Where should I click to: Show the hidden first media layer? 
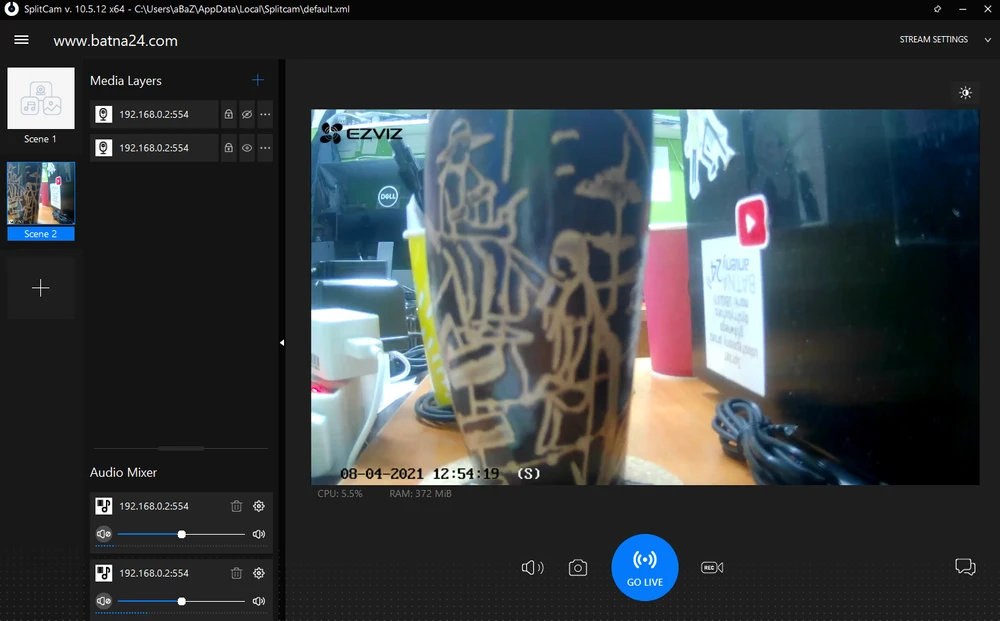tap(247, 114)
